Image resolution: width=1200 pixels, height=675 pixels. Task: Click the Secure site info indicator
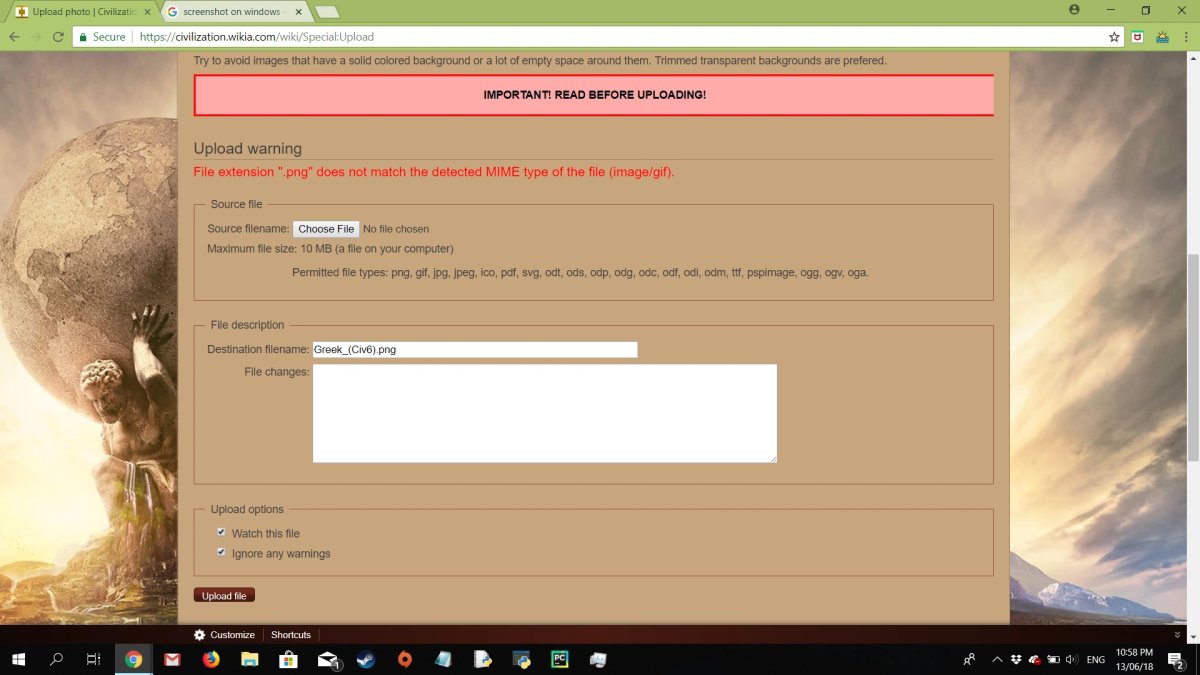(102, 37)
